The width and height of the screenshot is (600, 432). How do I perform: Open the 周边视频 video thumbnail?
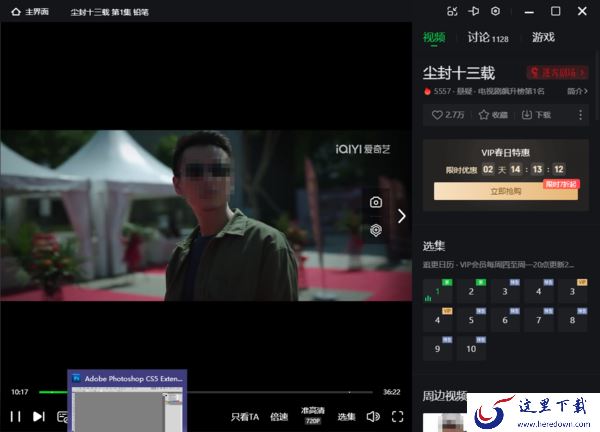coord(445,422)
